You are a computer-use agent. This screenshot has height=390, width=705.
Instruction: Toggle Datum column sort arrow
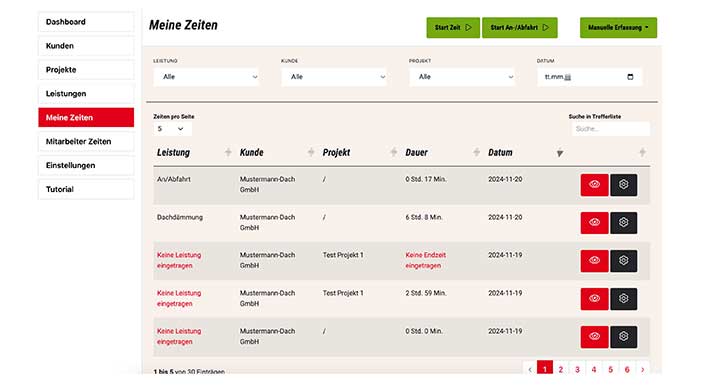point(559,153)
